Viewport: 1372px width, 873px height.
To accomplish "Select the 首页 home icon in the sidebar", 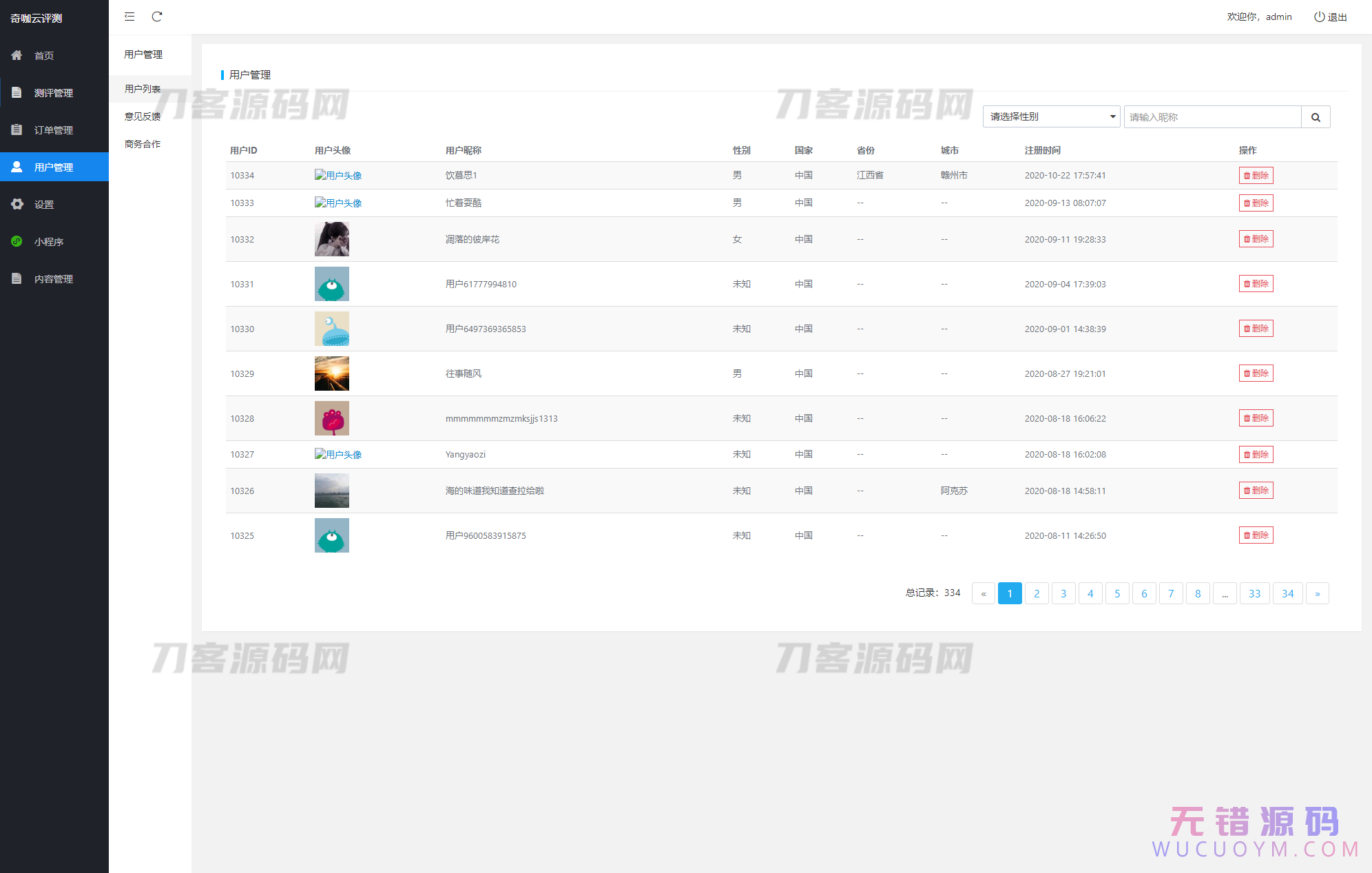I will [17, 55].
